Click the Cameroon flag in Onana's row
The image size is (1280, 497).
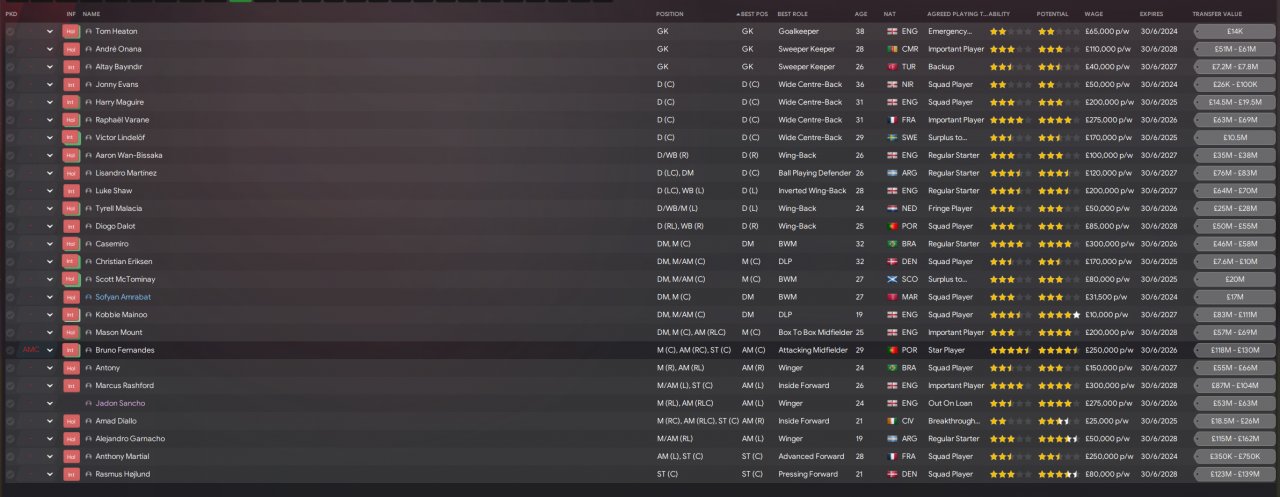click(x=891, y=49)
